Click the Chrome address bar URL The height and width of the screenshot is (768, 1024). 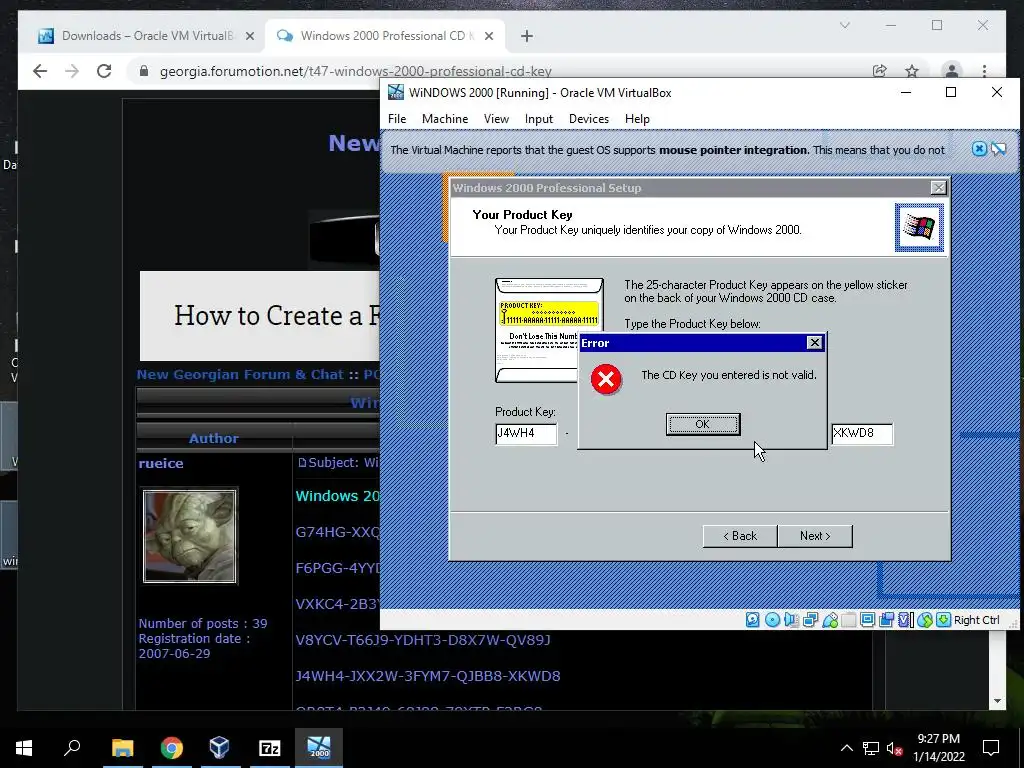point(356,71)
